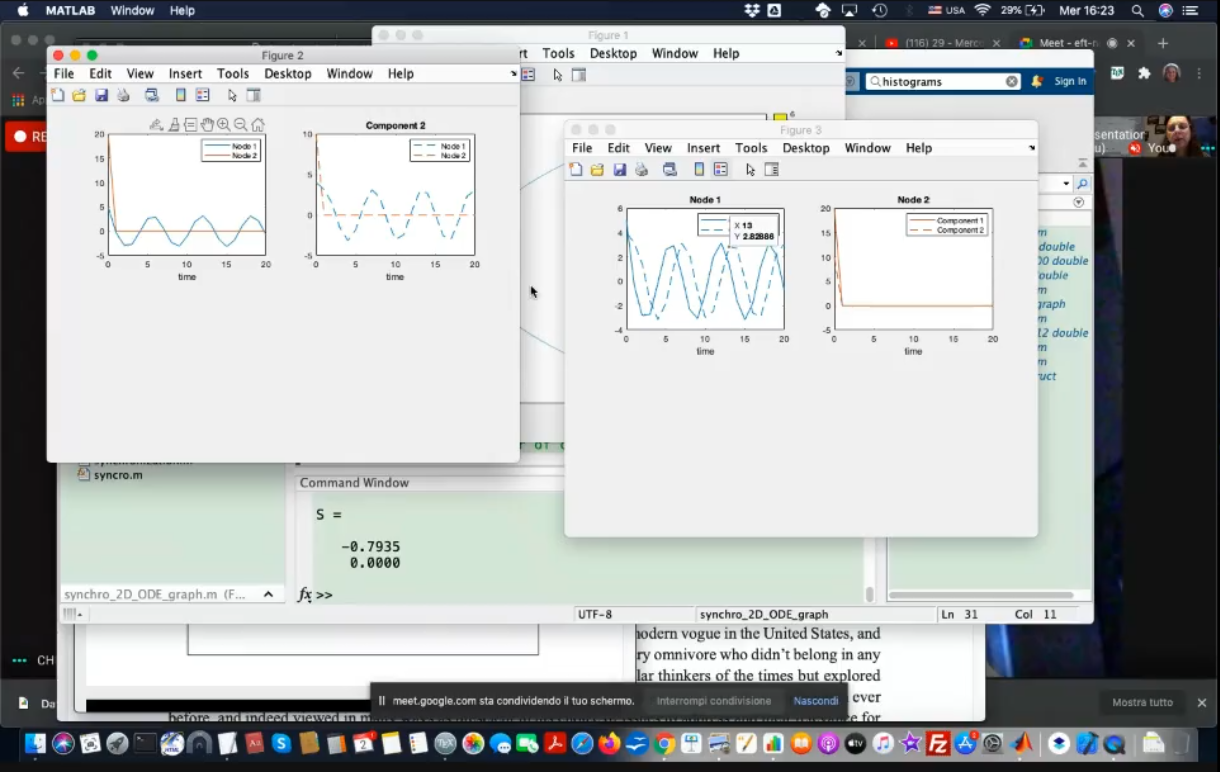Click Print Figure icon in Figure 2 toolbar
Image resolution: width=1220 pixels, height=772 pixels.
(x=123, y=95)
